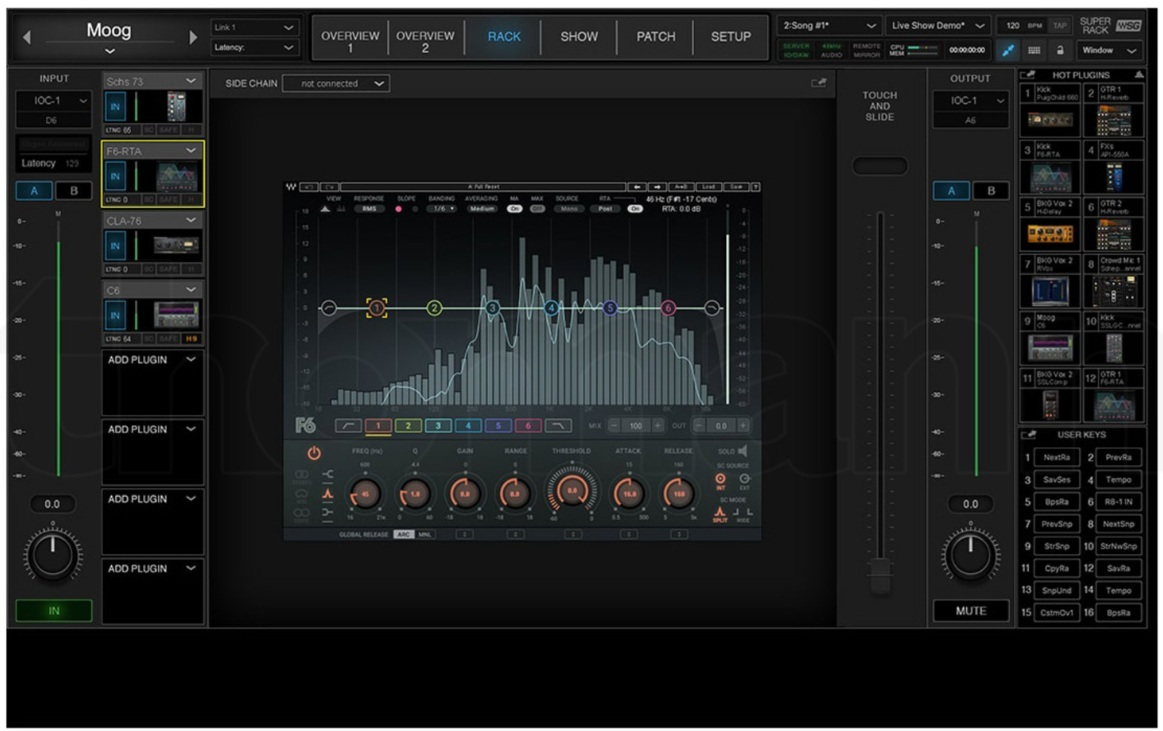Screen dimensions: 1163x731
Task: Switch to the PATCH tab
Action: click(656, 36)
